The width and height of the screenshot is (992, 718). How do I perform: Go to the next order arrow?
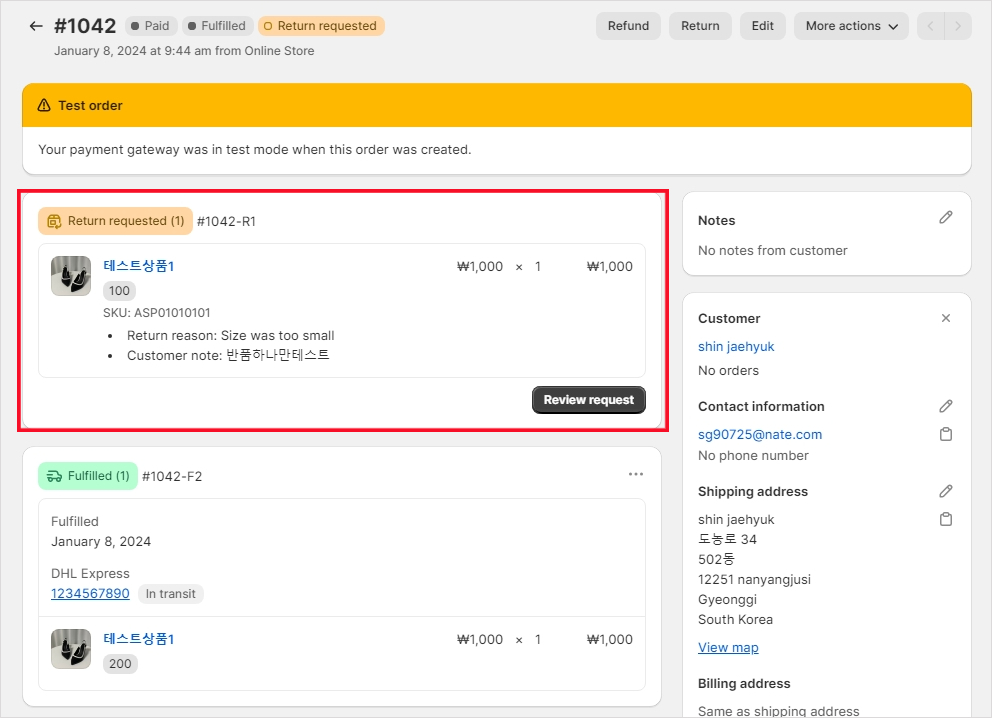coord(958,26)
